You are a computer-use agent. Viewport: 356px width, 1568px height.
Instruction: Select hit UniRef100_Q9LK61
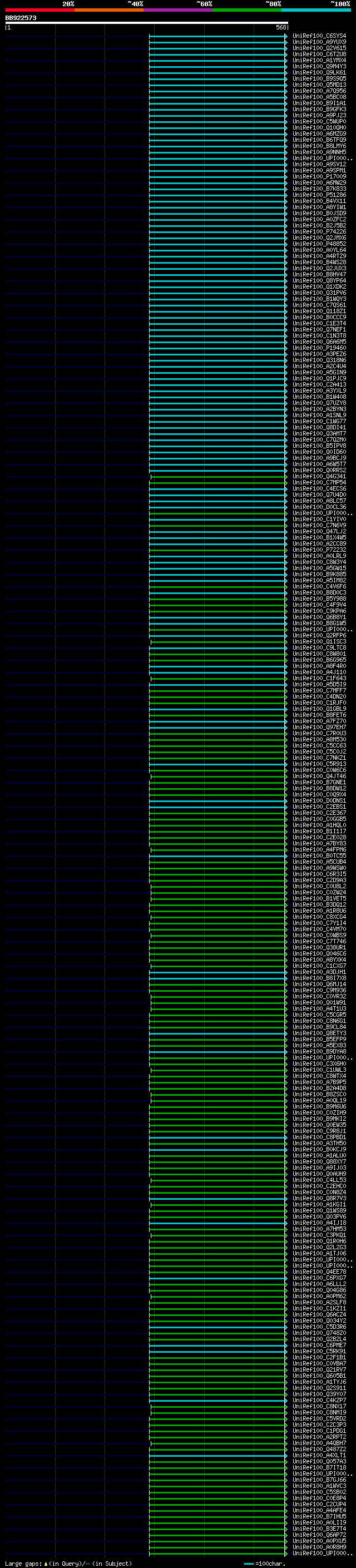(x=319, y=72)
